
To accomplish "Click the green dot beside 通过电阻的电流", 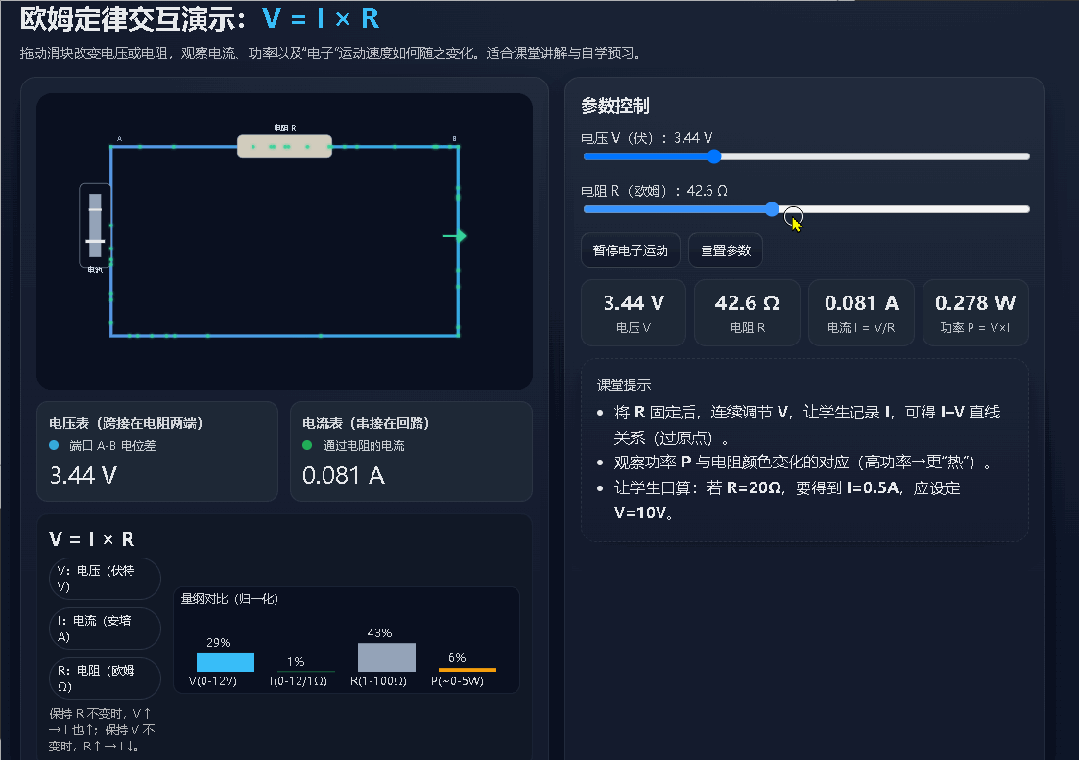I will tap(308, 446).
